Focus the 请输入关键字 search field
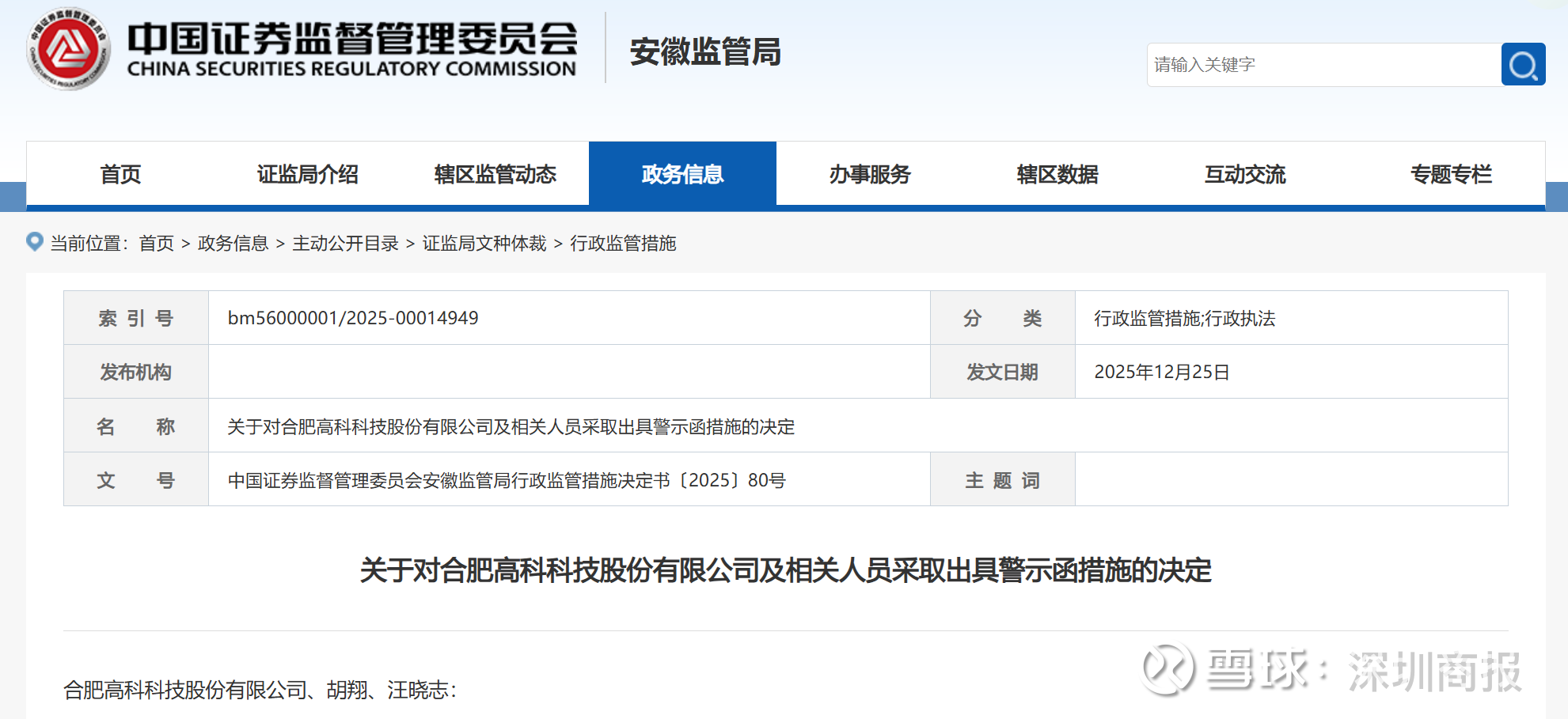 1323,64
